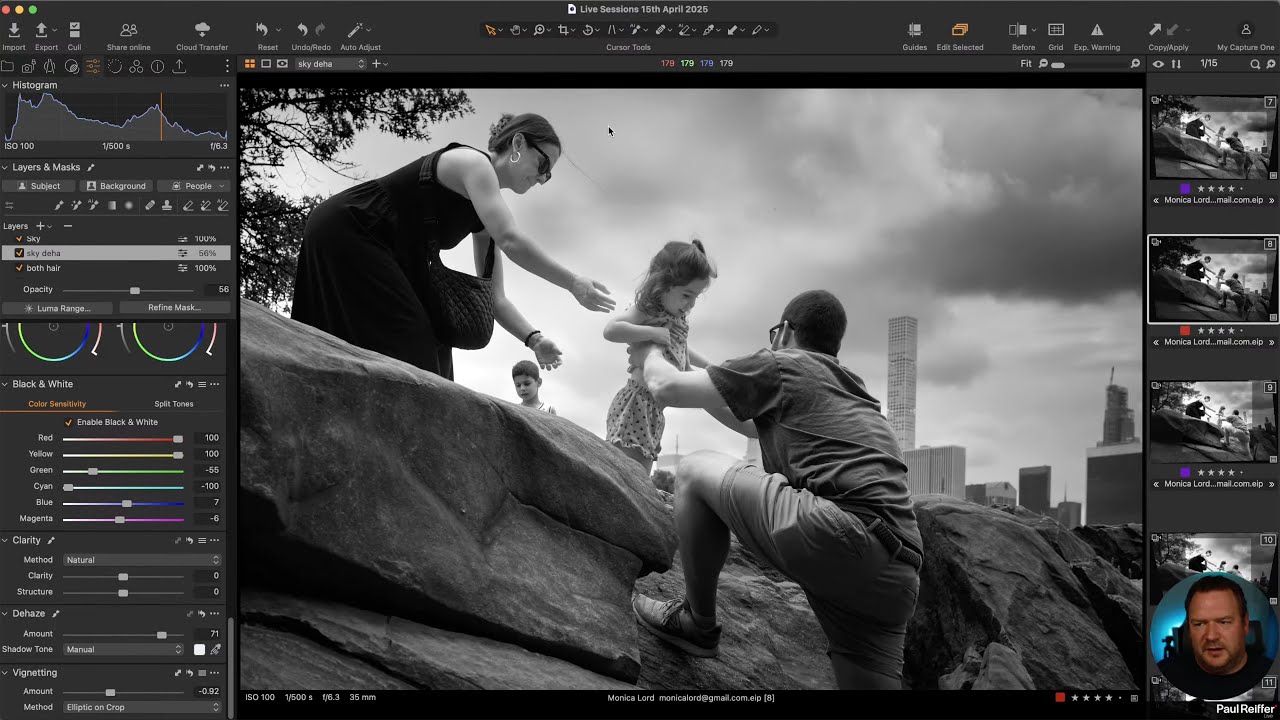Open the camera Capture tool tab

[28, 66]
